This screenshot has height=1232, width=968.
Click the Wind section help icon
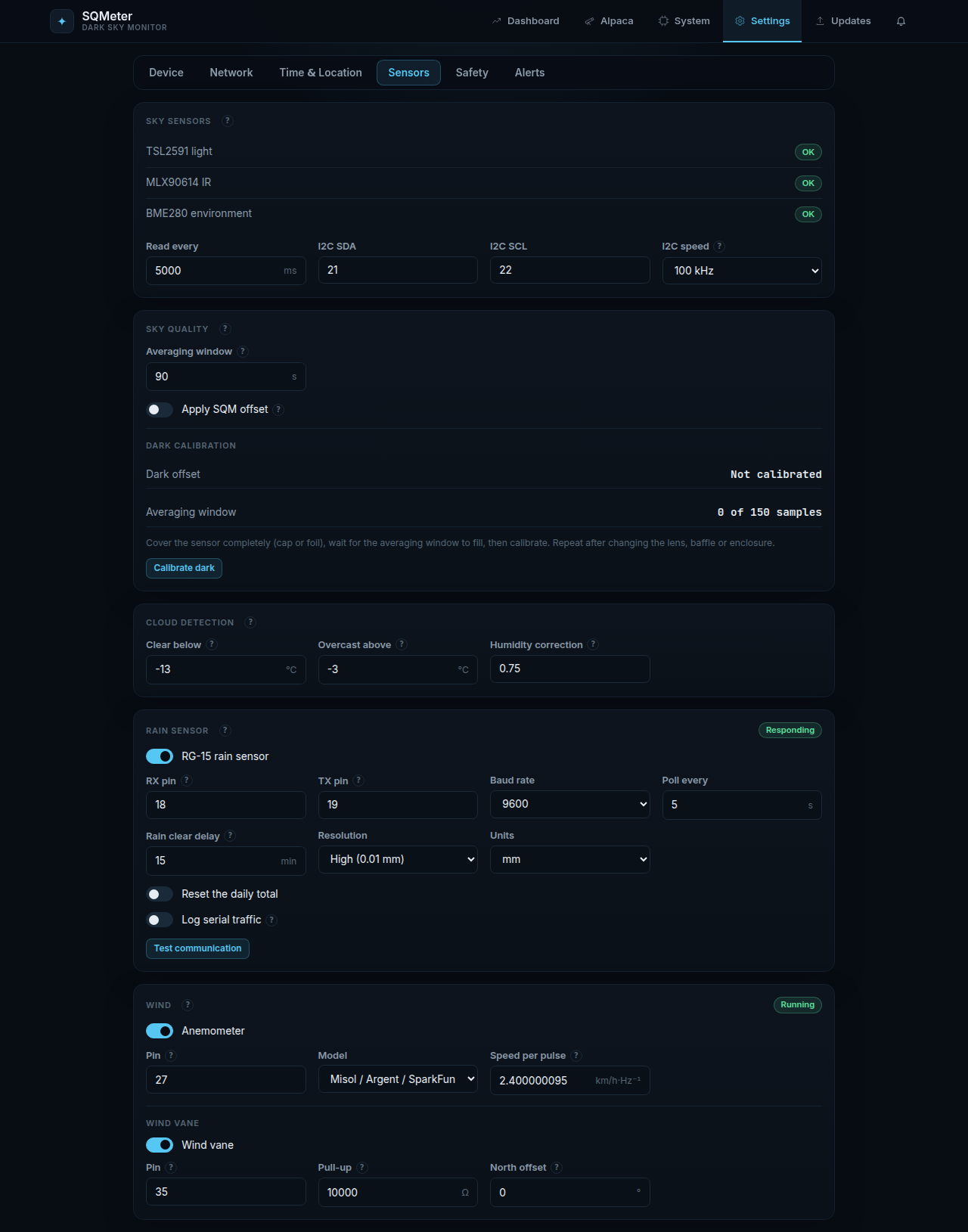click(x=188, y=1004)
